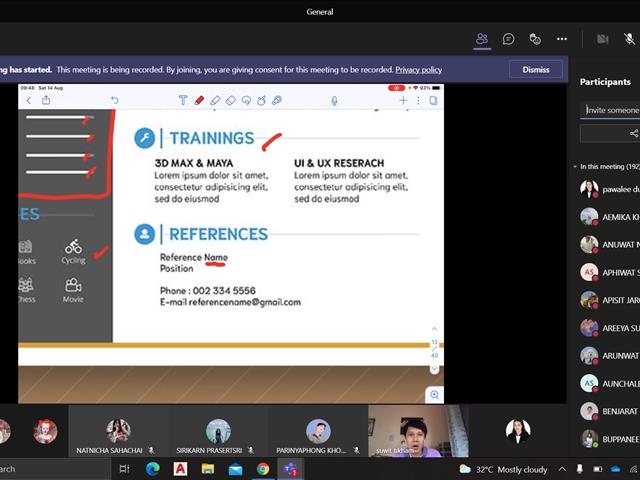
Task: Click the PARINYAPHONG participant tile
Action: pyautogui.click(x=318, y=431)
